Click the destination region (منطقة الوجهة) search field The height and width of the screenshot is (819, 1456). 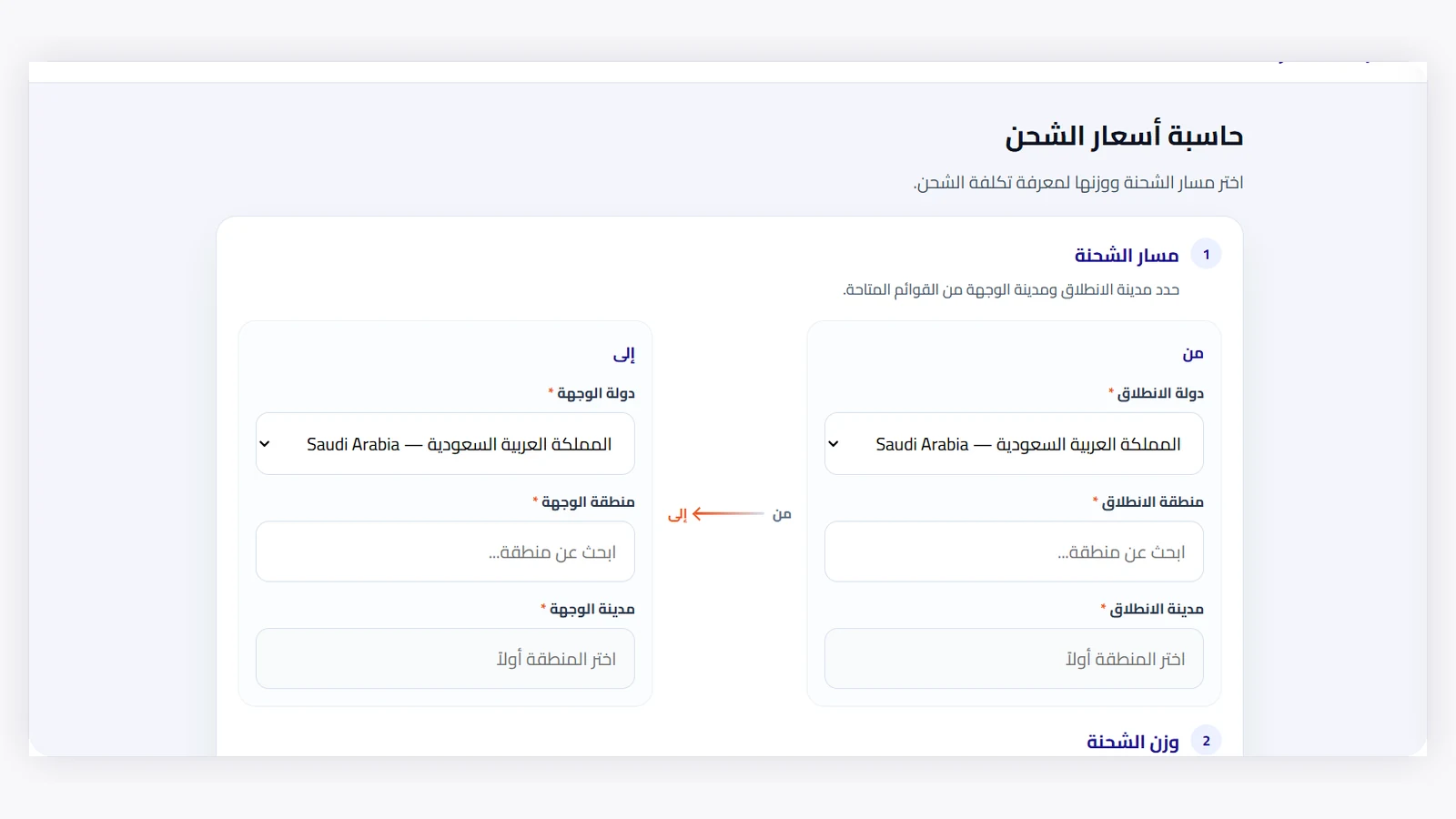(x=445, y=551)
